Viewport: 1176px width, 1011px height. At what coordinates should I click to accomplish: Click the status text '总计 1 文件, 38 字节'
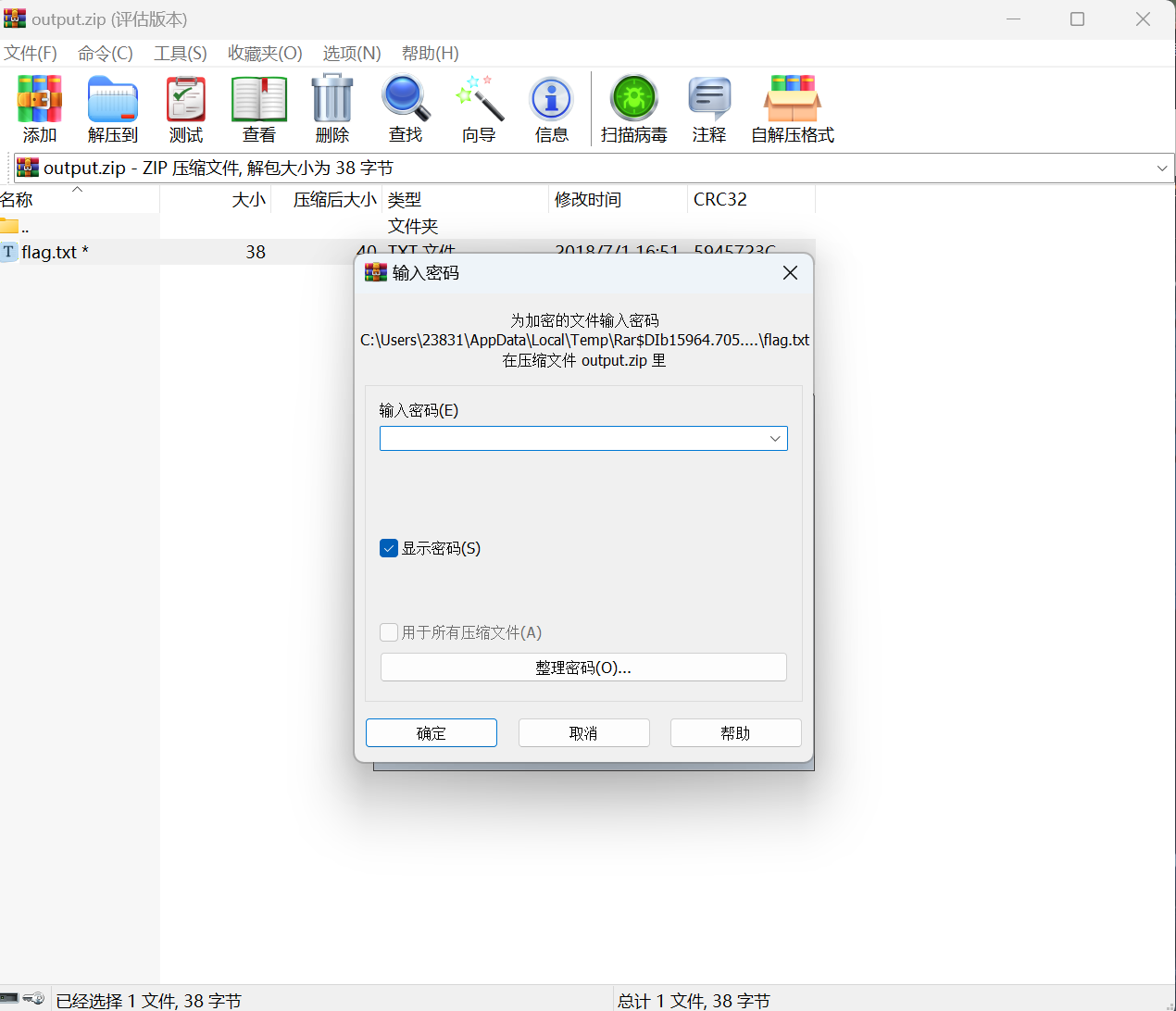pyautogui.click(x=694, y=1001)
